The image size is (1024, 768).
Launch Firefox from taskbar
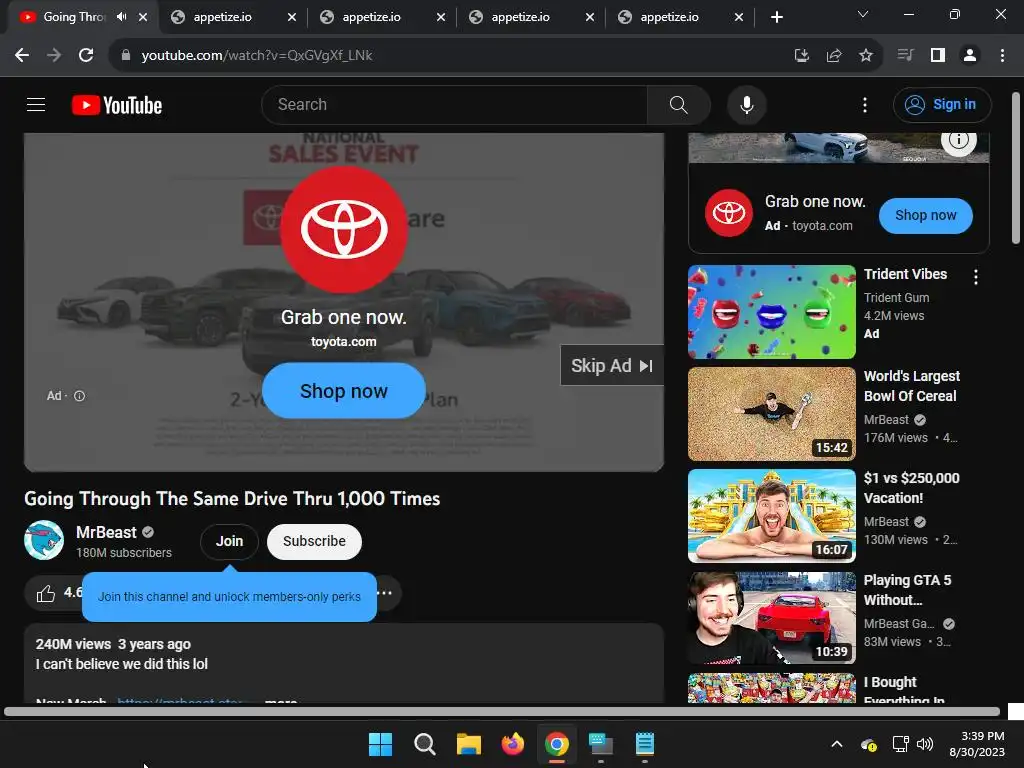513,744
